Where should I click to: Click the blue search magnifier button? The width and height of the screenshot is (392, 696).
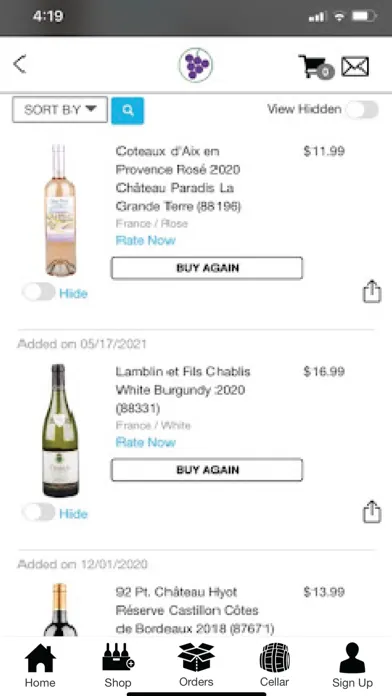tap(127, 110)
